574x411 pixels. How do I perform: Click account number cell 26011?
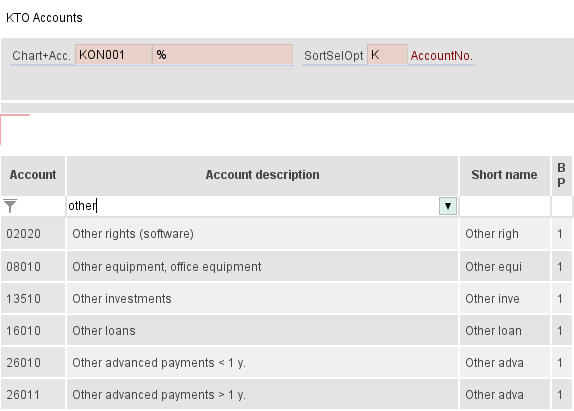click(33, 395)
